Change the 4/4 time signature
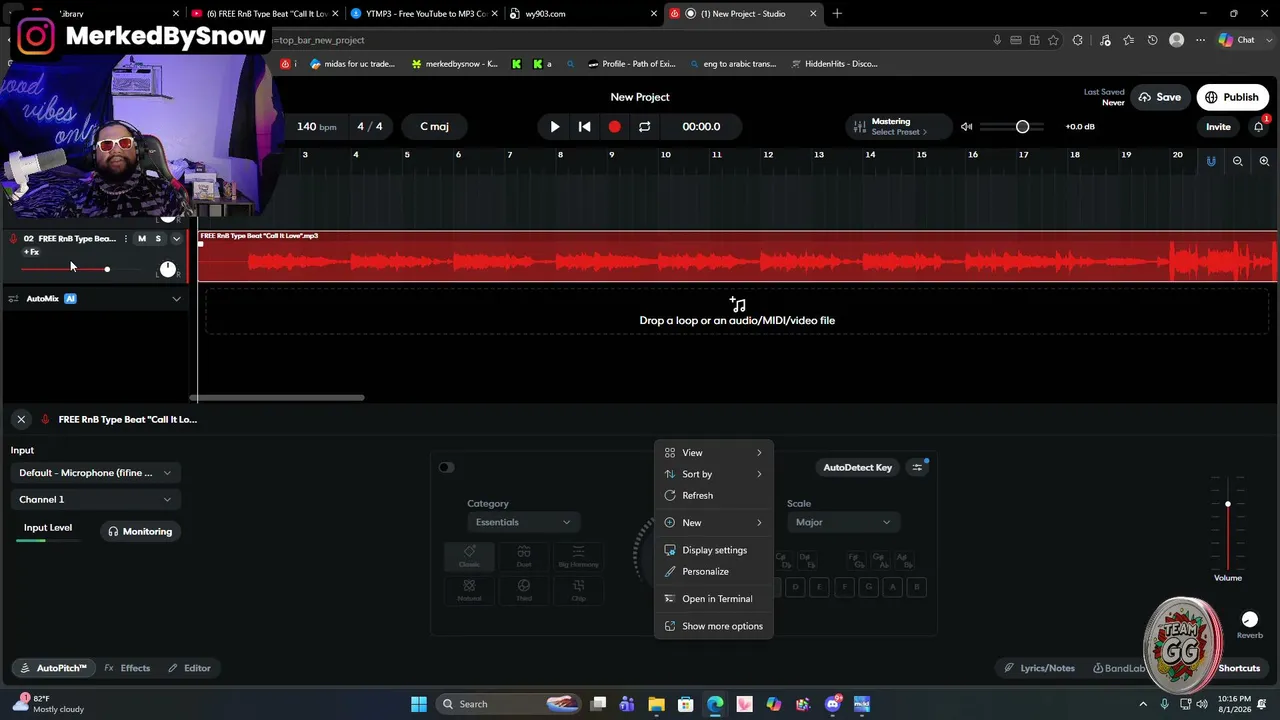Screen dimensions: 1280x720 (x=370, y=127)
